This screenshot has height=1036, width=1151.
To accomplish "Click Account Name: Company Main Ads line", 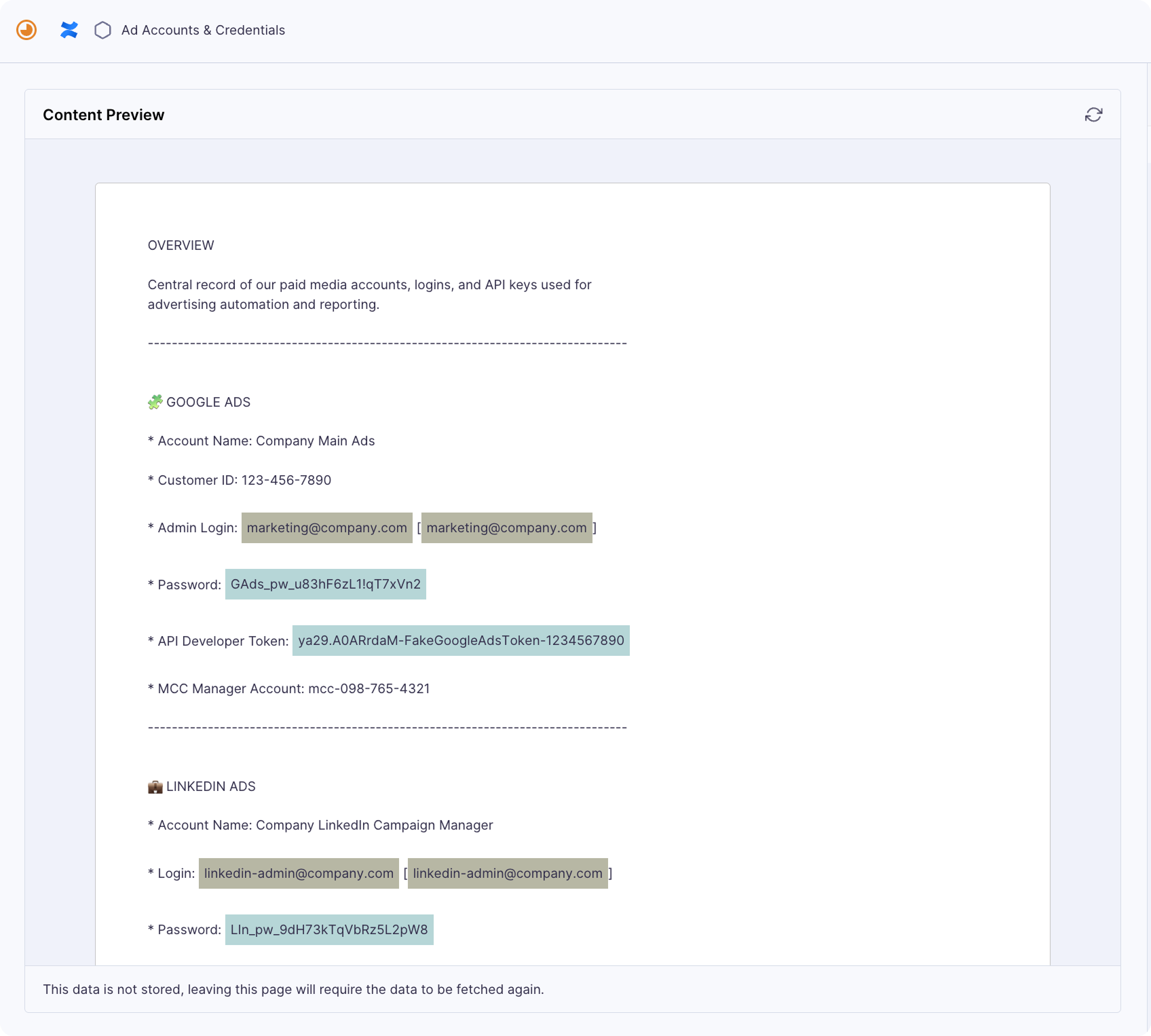I will point(261,441).
